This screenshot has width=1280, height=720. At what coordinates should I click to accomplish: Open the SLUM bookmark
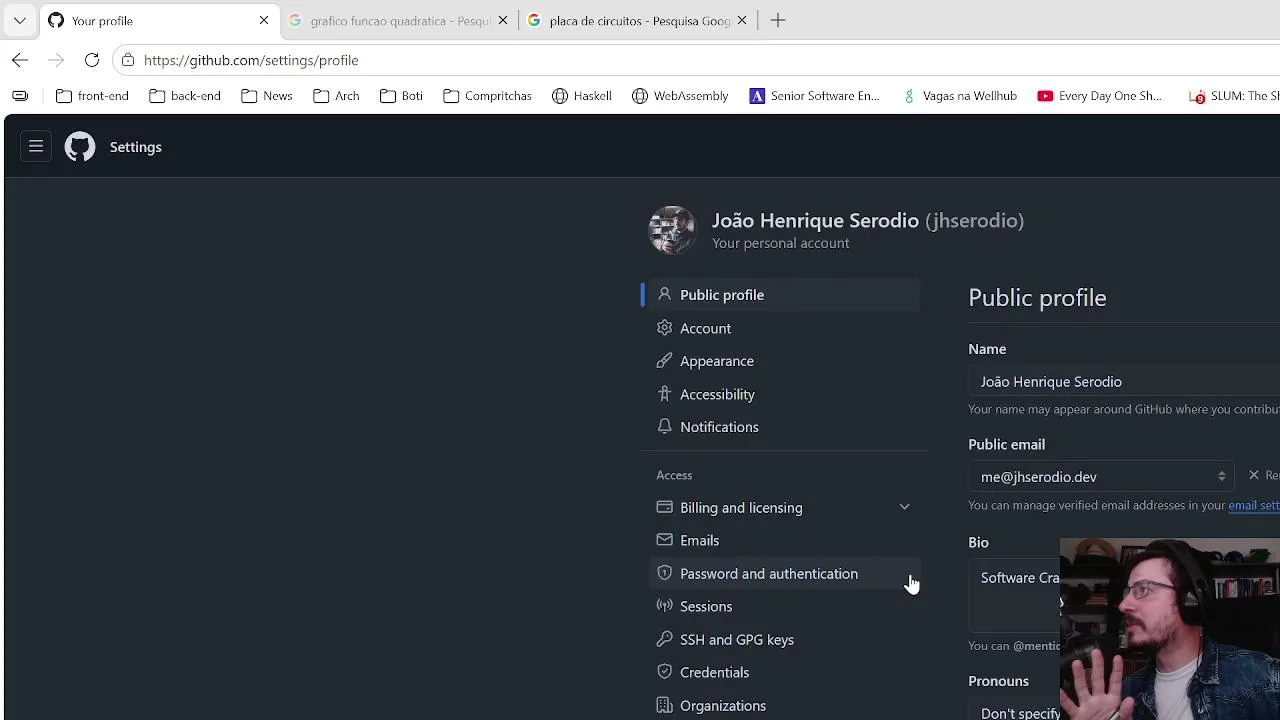1233,96
